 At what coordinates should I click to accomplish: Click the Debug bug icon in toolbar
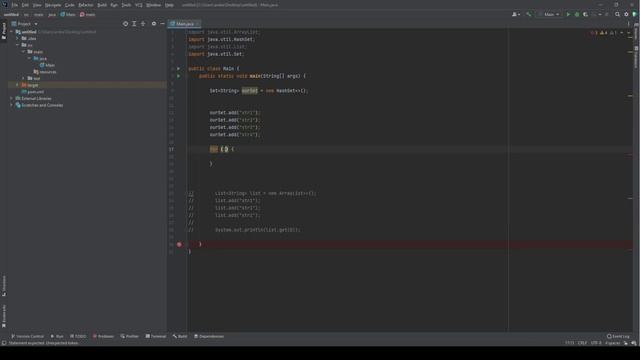(577, 14)
